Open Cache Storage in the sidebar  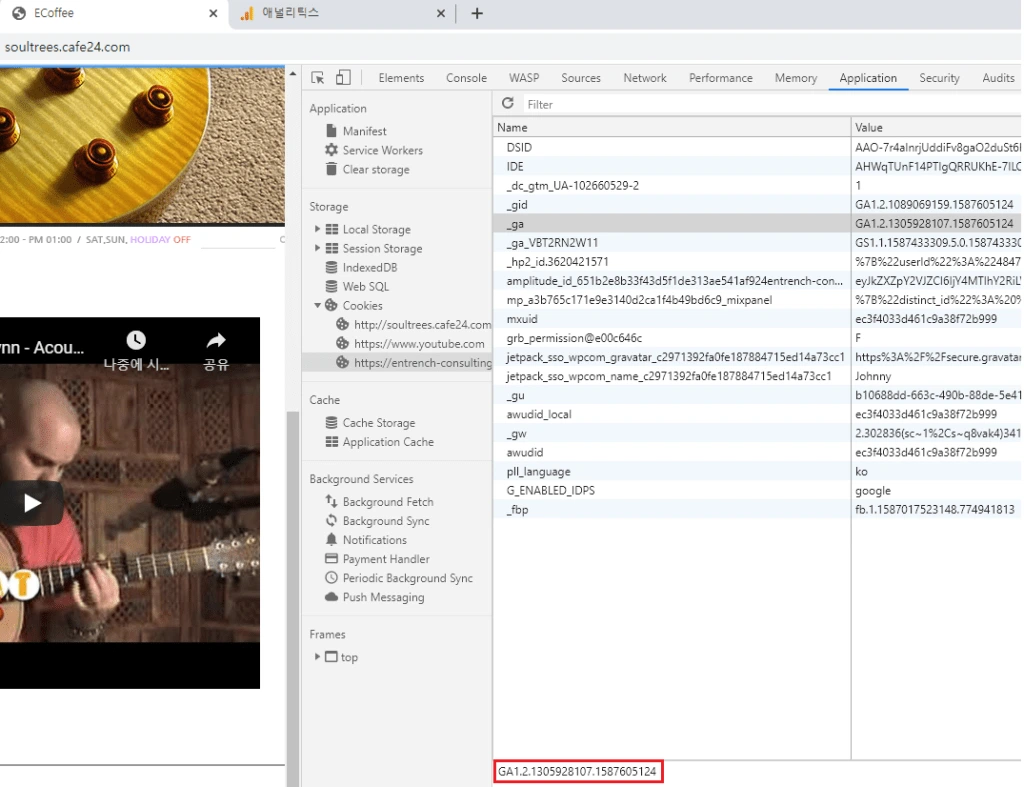pyautogui.click(x=379, y=423)
